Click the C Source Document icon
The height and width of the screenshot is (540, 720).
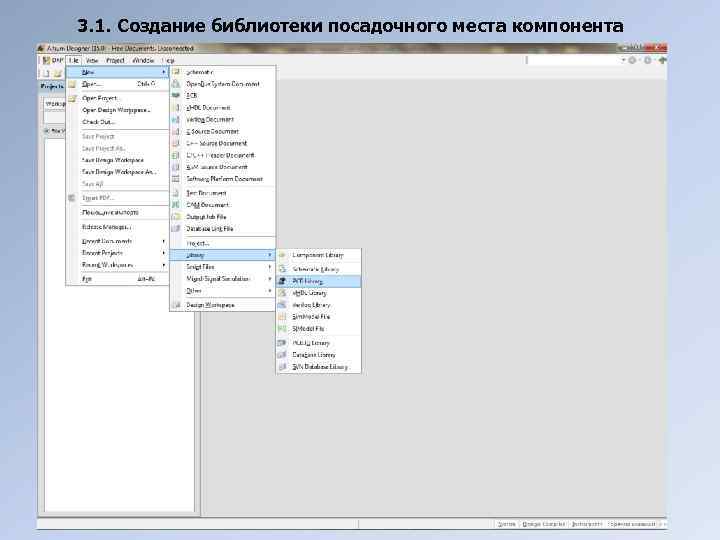pyautogui.click(x=176, y=131)
